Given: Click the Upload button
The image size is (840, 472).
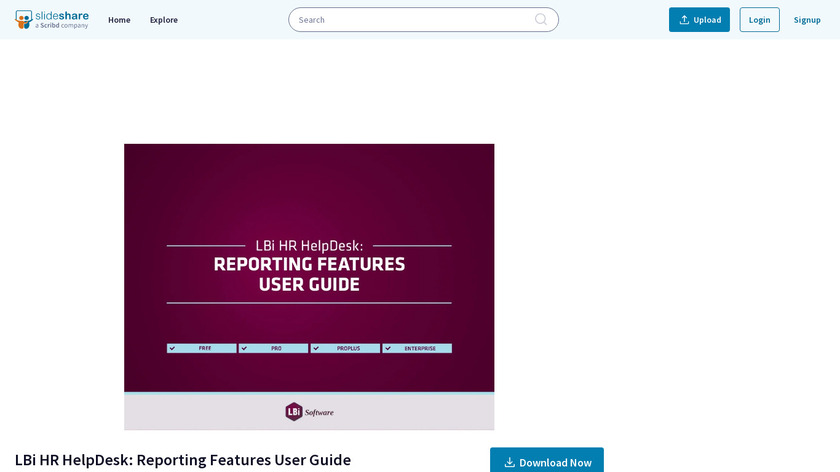Looking at the screenshot, I should point(699,20).
